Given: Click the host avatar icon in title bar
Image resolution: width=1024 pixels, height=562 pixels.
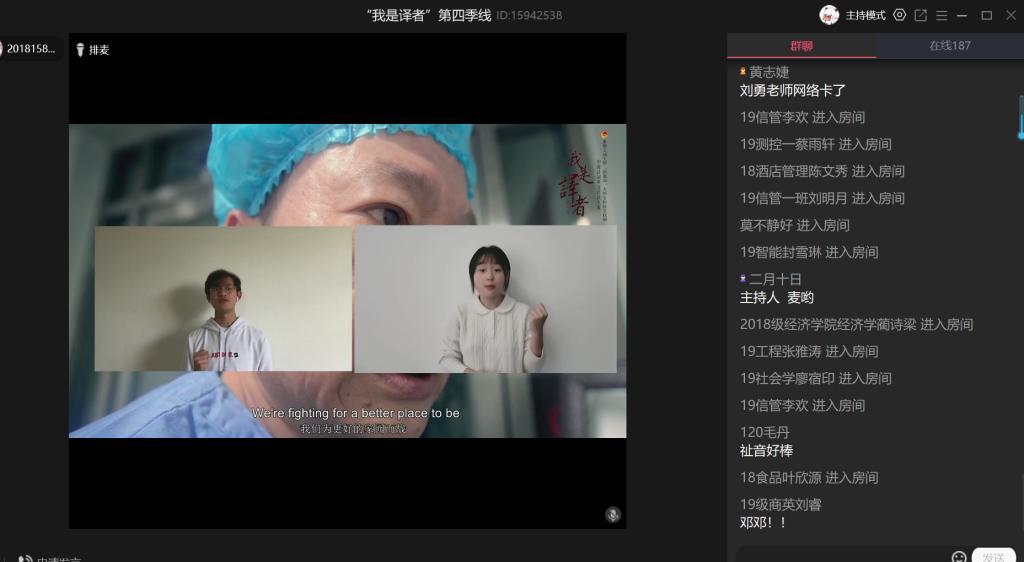Looking at the screenshot, I should pos(829,15).
